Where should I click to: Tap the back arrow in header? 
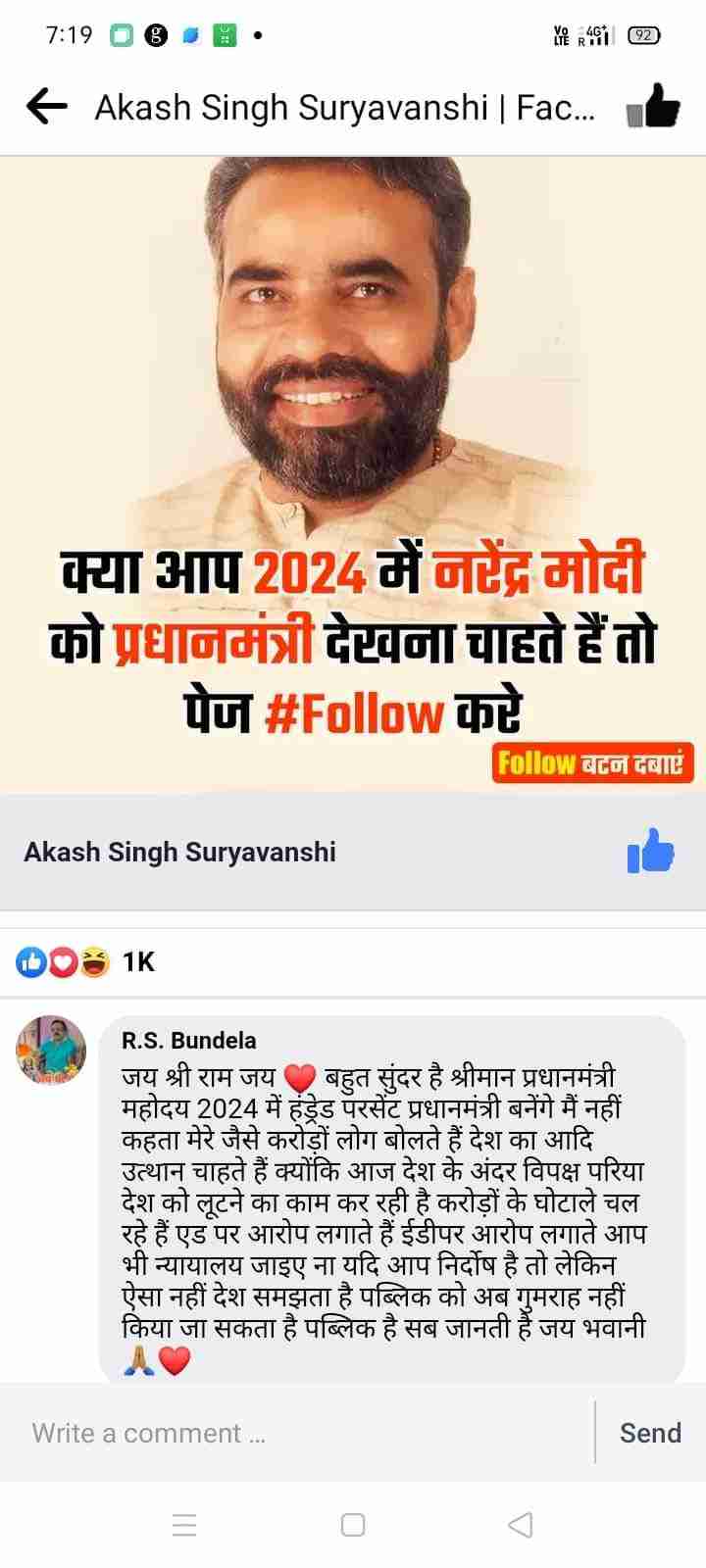pyautogui.click(x=46, y=107)
